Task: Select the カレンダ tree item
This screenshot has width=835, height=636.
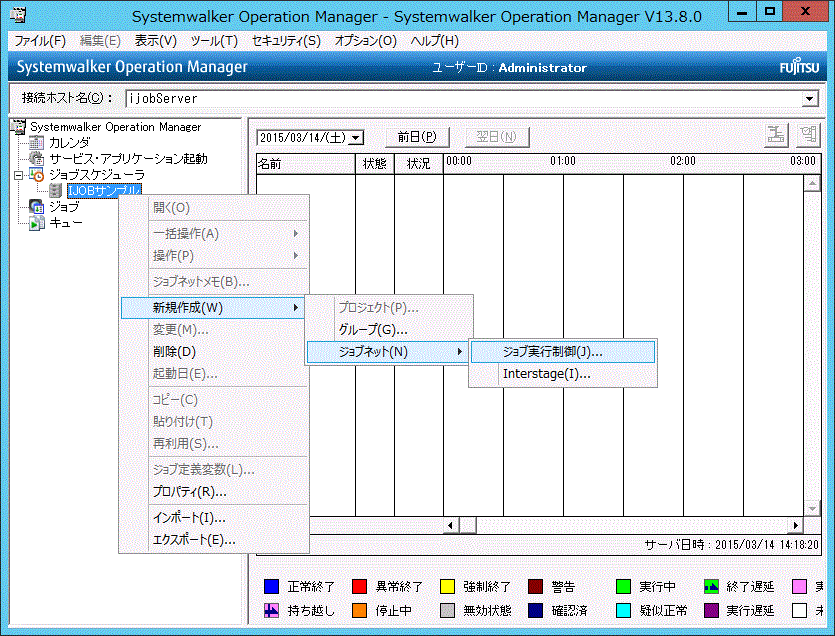Action: (x=70, y=143)
